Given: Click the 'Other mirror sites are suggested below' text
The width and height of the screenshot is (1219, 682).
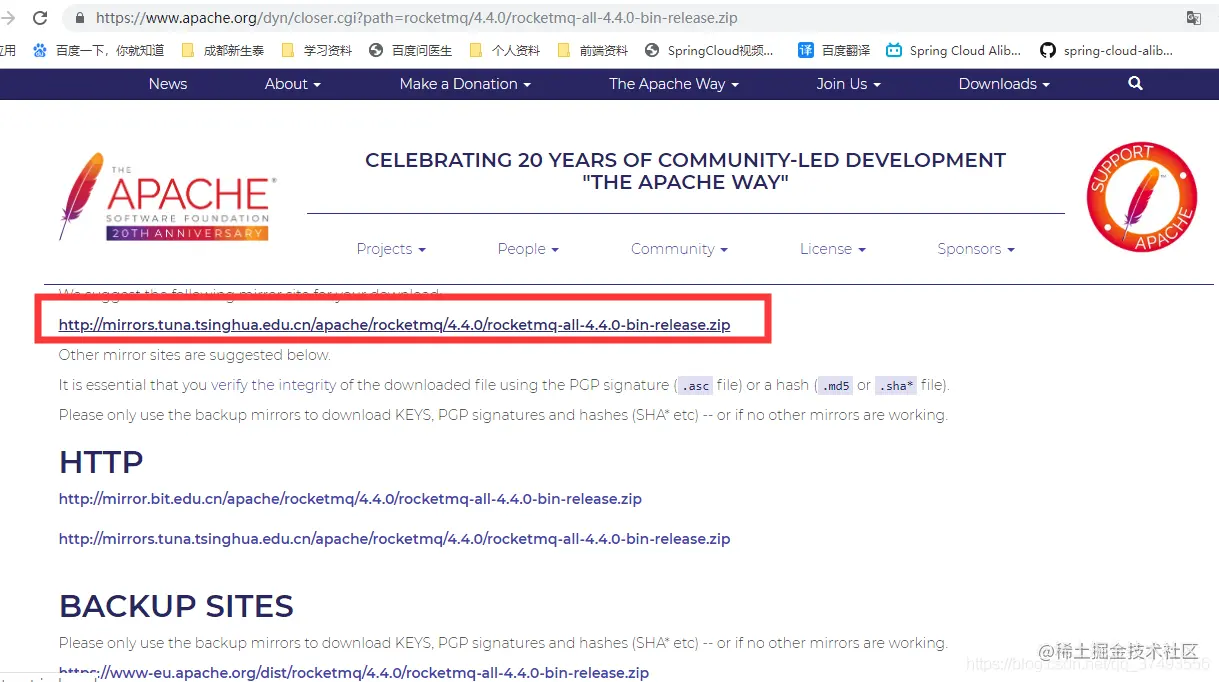Looking at the screenshot, I should (195, 355).
